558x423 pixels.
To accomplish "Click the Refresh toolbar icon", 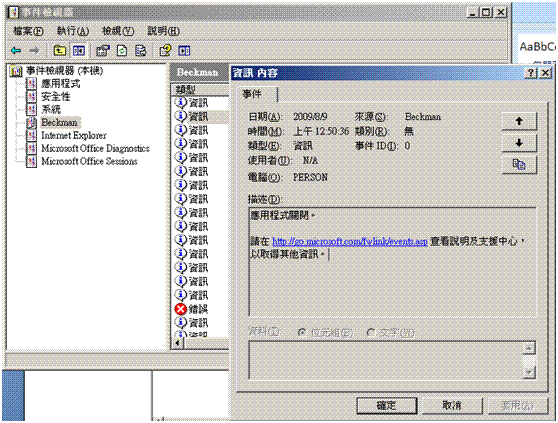I will (x=122, y=51).
